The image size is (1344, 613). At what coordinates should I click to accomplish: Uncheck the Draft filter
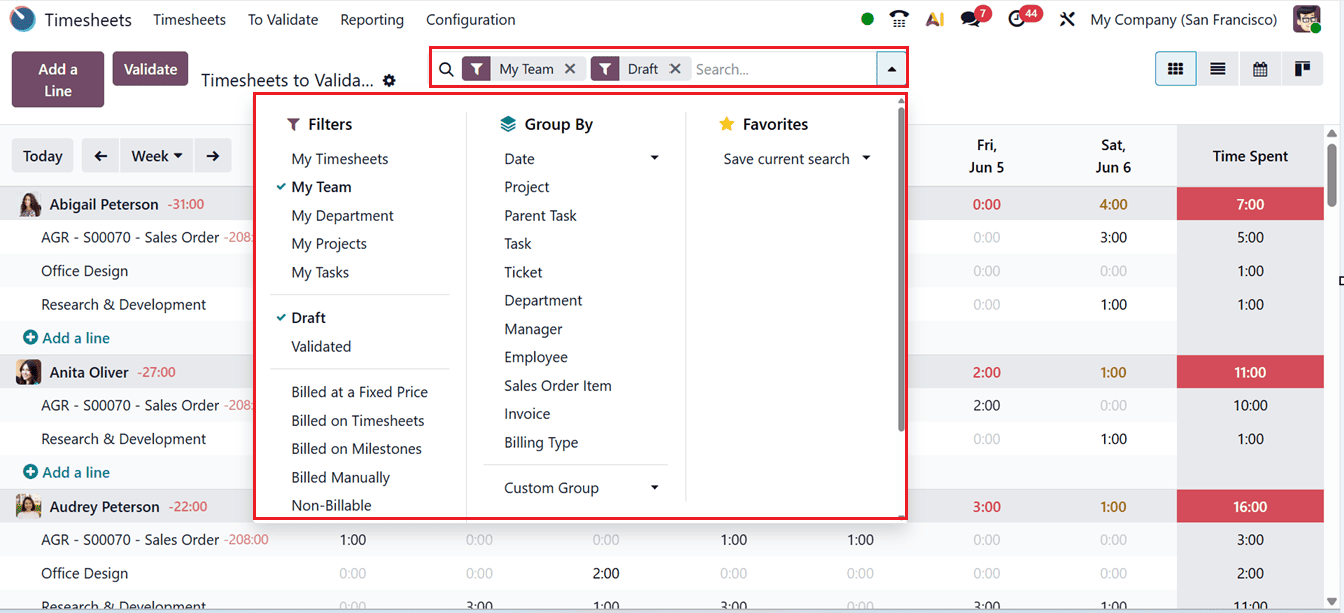(309, 318)
